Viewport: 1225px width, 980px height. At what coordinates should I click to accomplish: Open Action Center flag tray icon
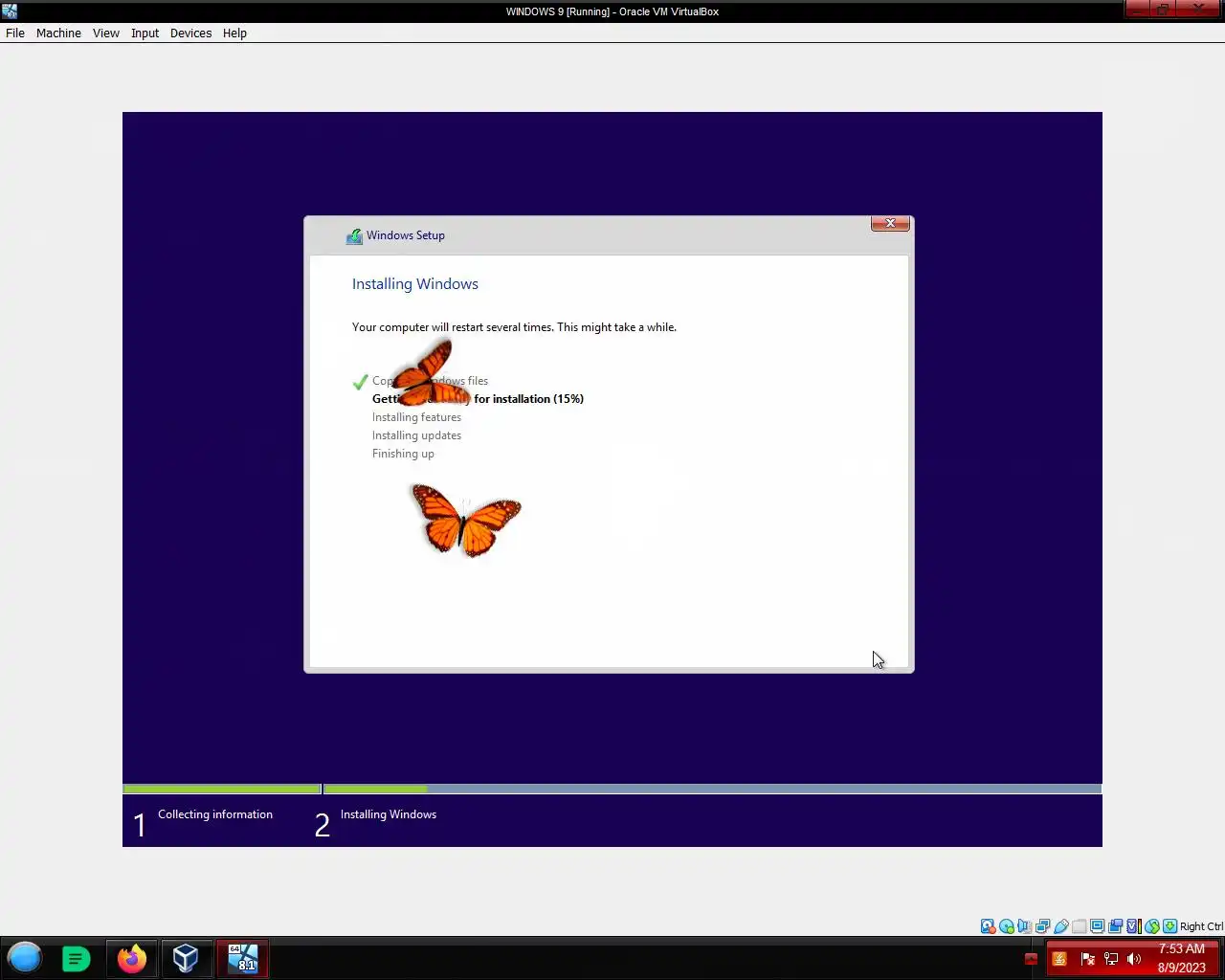(1087, 959)
